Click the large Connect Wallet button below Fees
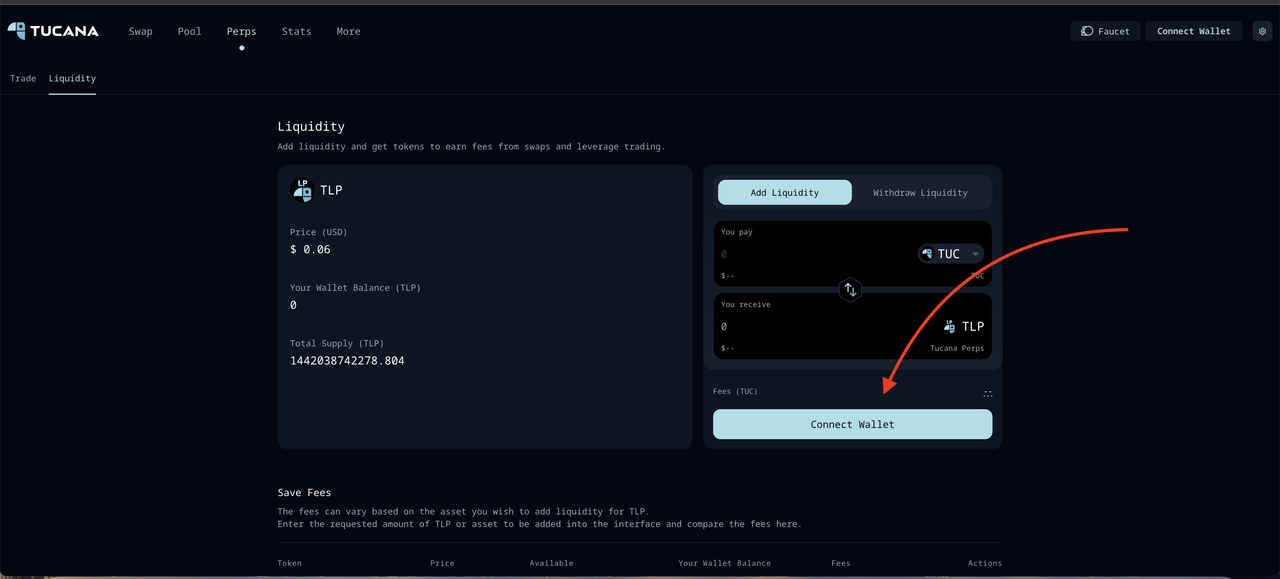Viewport: 1280px width, 579px height. pyautogui.click(x=853, y=424)
